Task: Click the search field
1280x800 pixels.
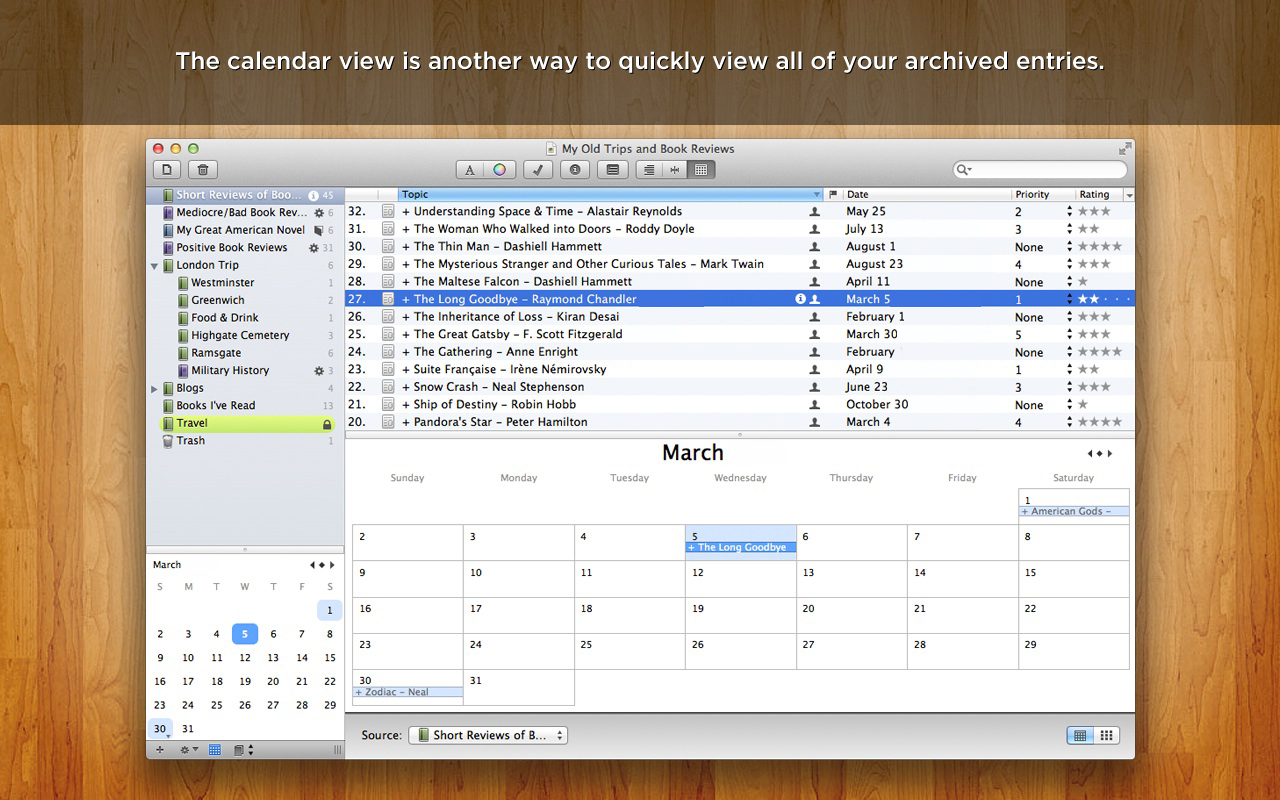Action: [1040, 170]
